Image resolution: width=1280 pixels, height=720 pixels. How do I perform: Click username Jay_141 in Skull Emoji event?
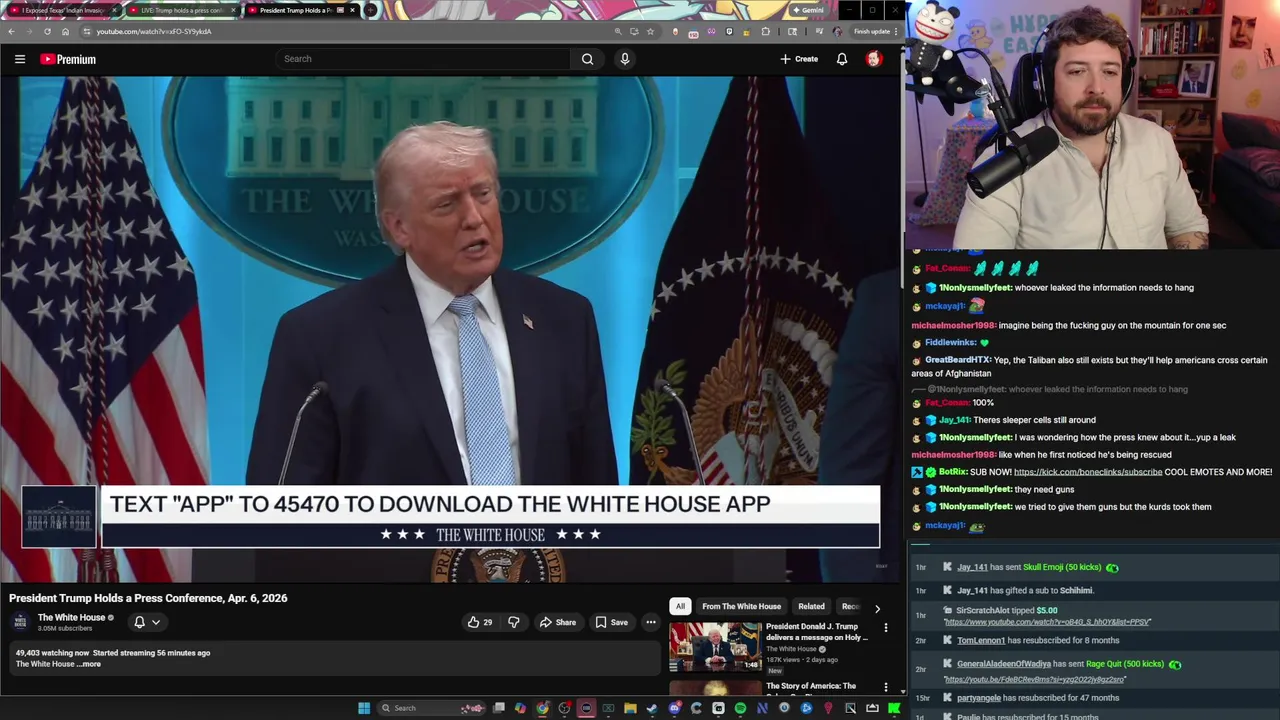(972, 567)
